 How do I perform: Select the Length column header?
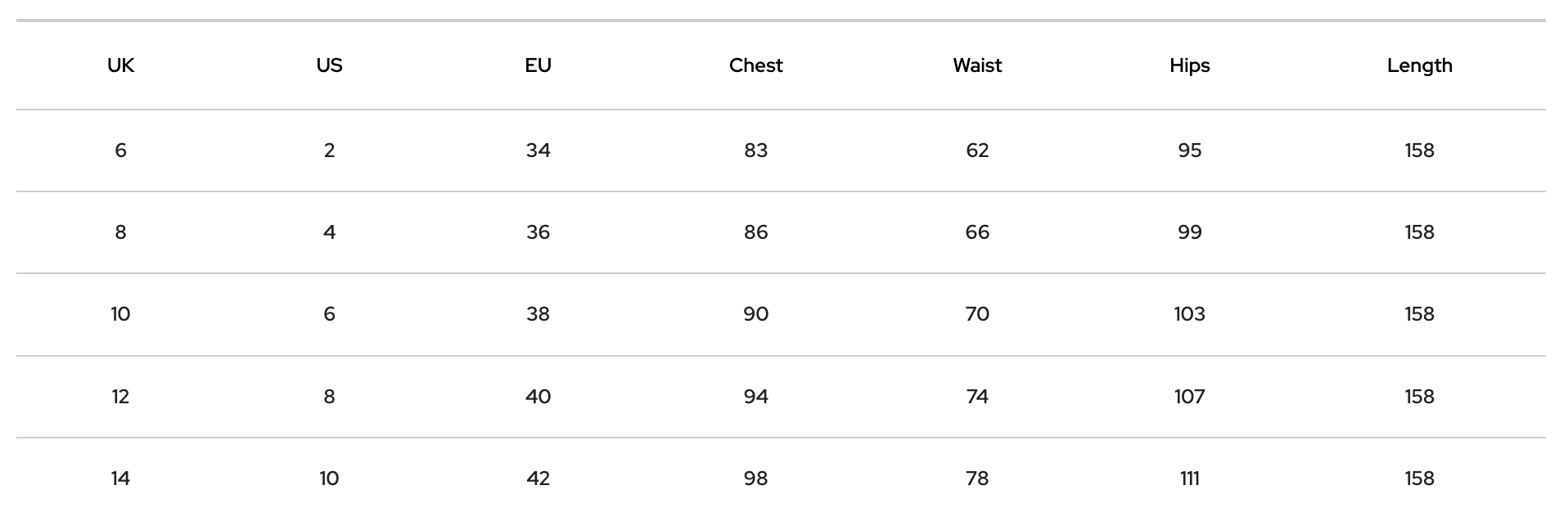(x=1419, y=65)
